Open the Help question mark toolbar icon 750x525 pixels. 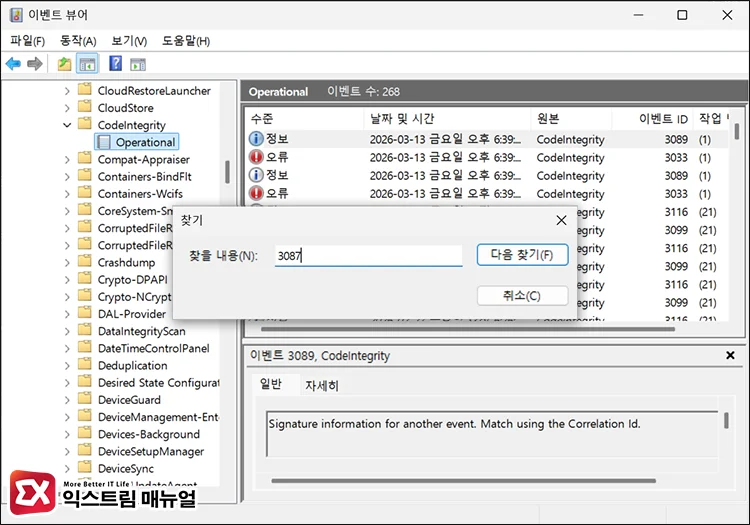click(115, 63)
